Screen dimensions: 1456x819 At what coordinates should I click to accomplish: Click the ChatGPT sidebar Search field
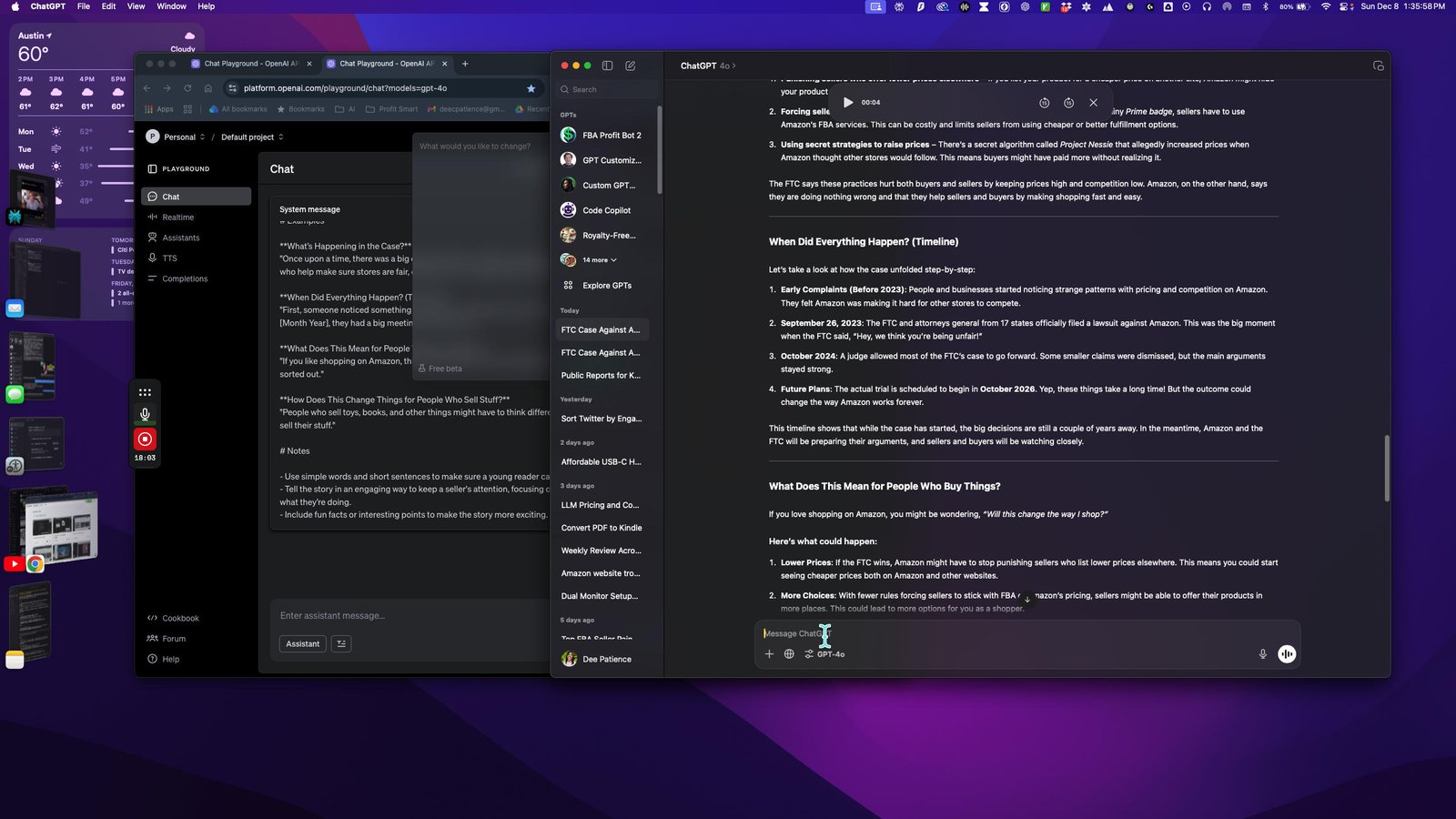pos(608,89)
